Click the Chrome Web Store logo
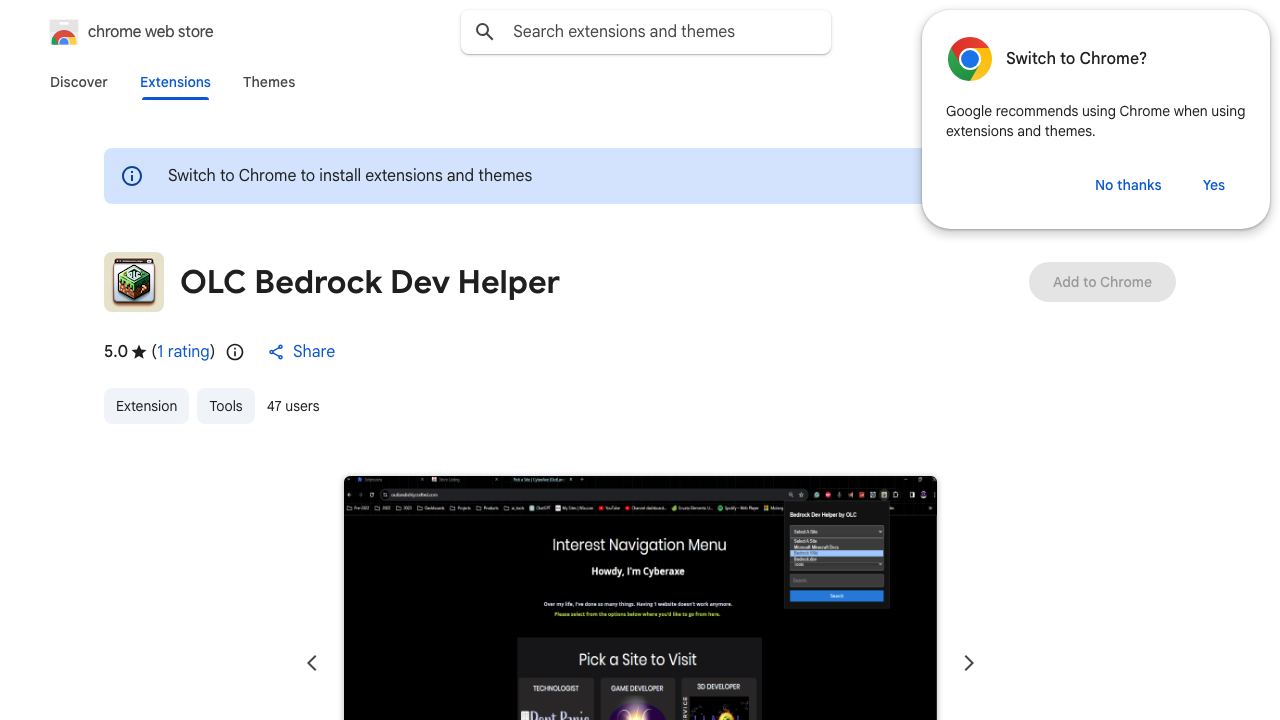This screenshot has height=720, width=1280. (64, 32)
